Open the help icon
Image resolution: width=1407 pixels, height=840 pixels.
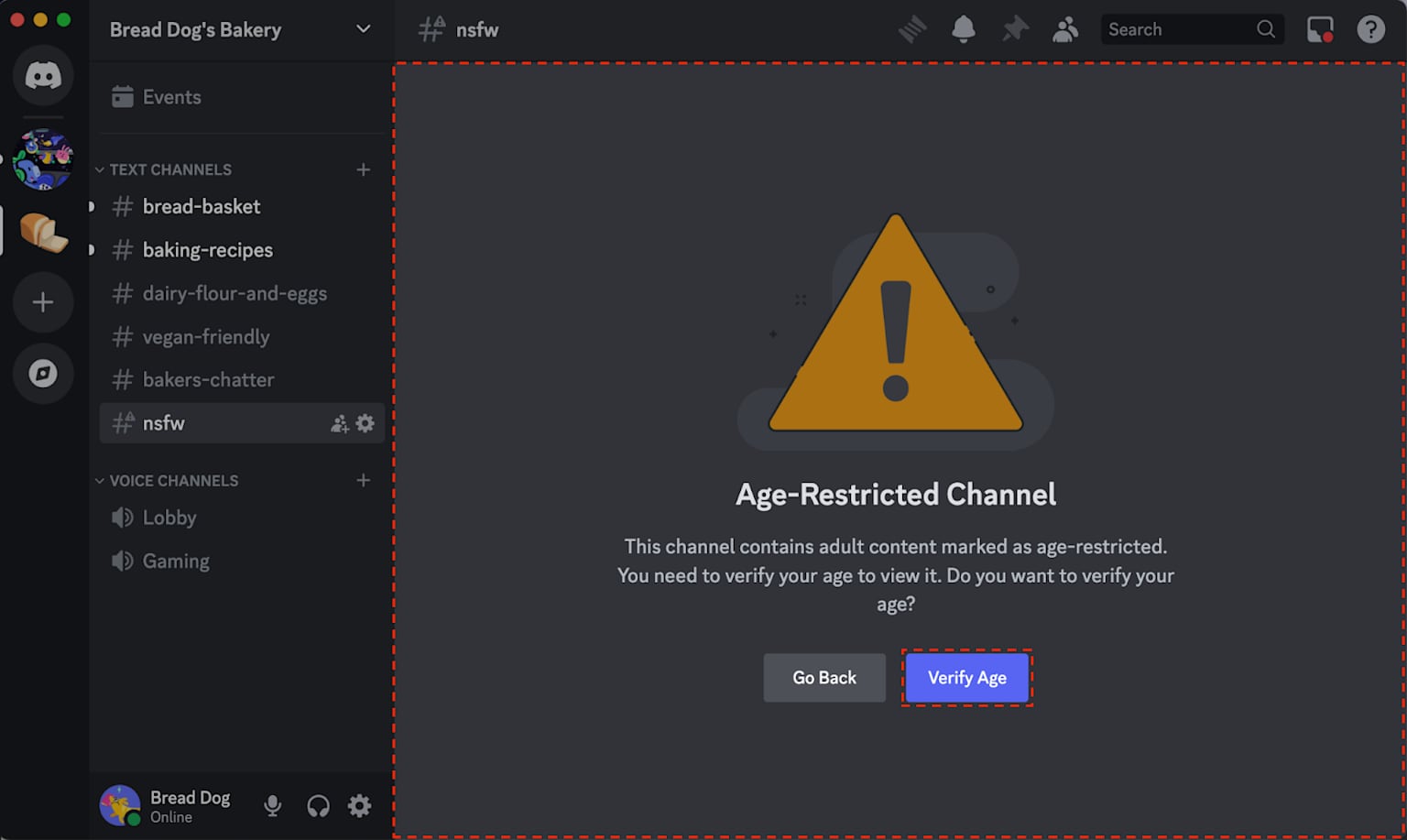1370,28
